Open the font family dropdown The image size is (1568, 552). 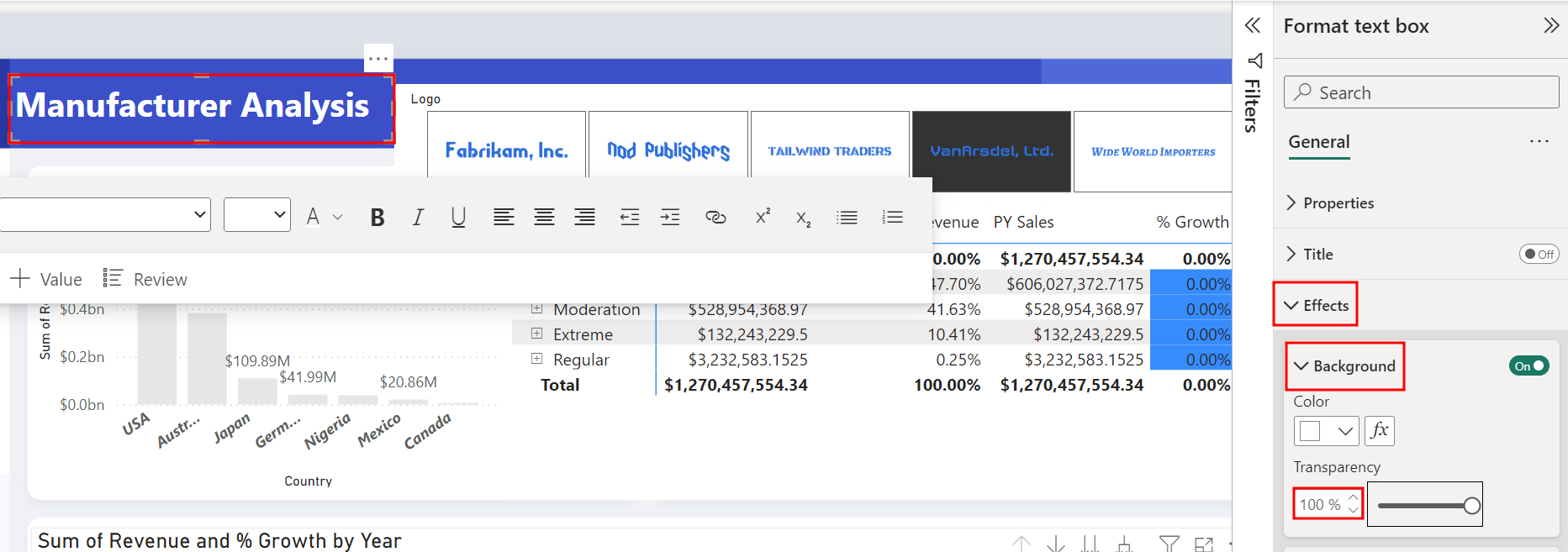105,214
